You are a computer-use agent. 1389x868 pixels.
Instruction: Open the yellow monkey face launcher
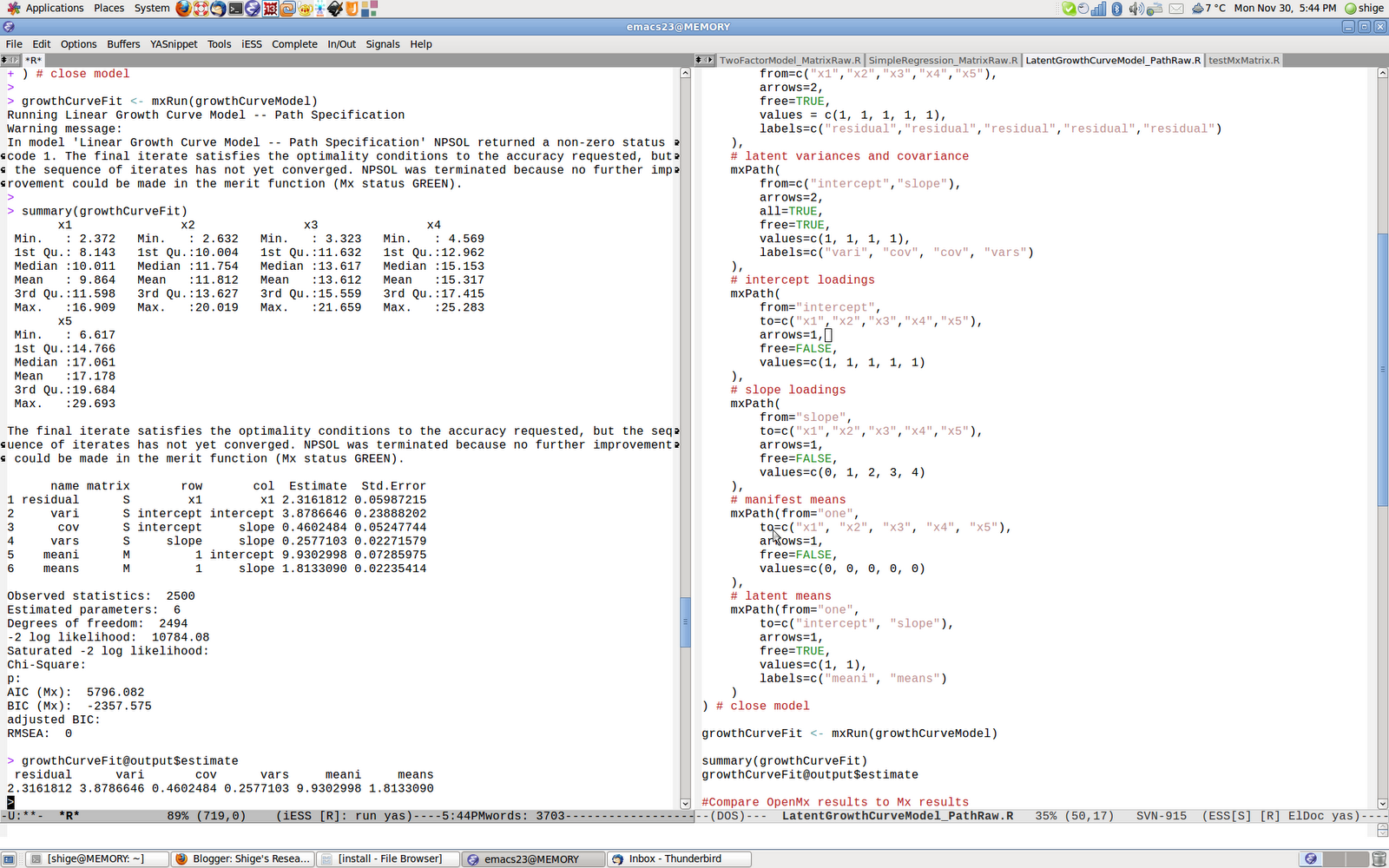click(x=305, y=9)
